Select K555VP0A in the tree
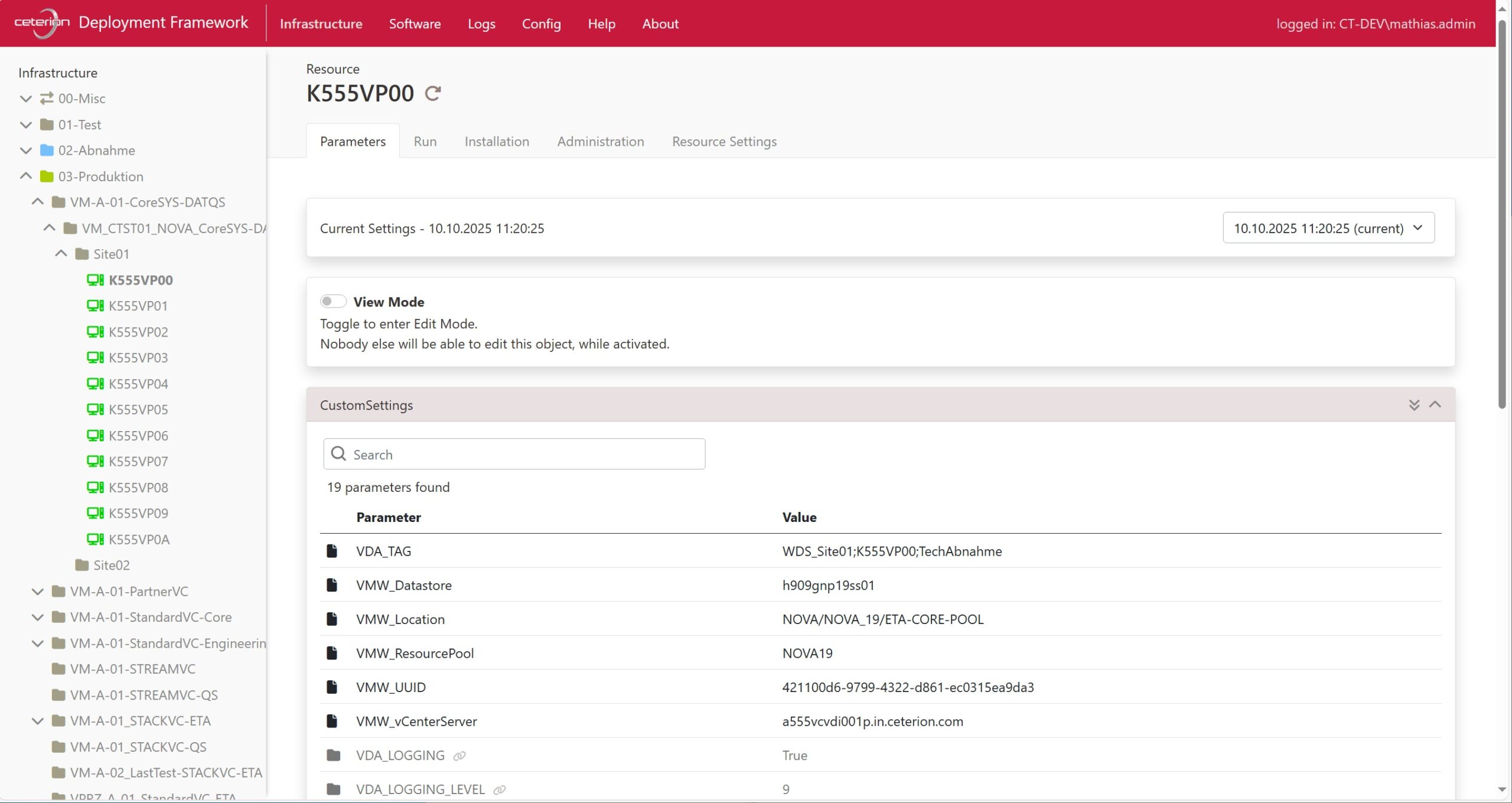This screenshot has height=803, width=1512. point(139,539)
